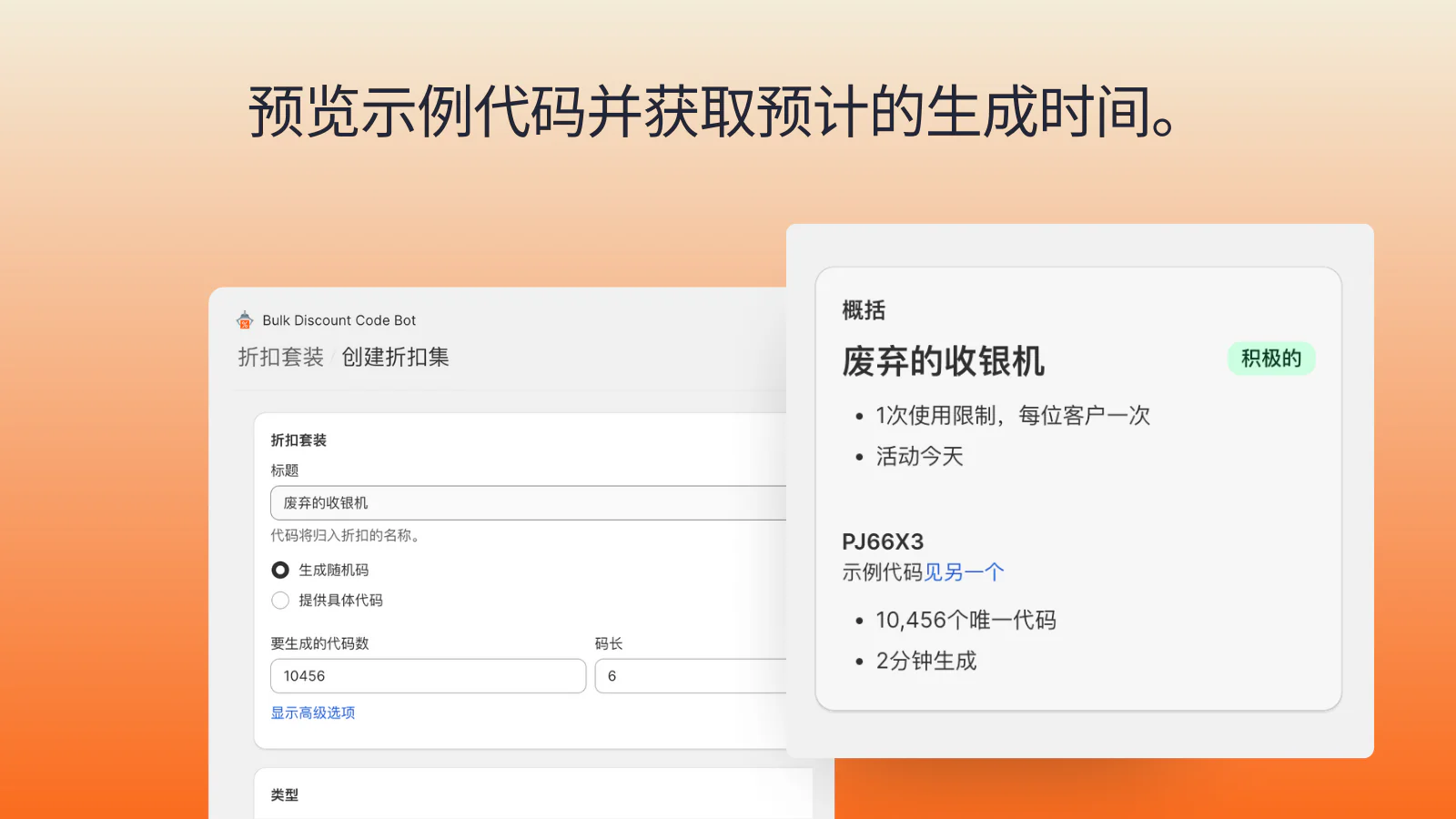Click the 代码将归入折扣的名称。 help text
The image size is (1456, 819).
345,535
